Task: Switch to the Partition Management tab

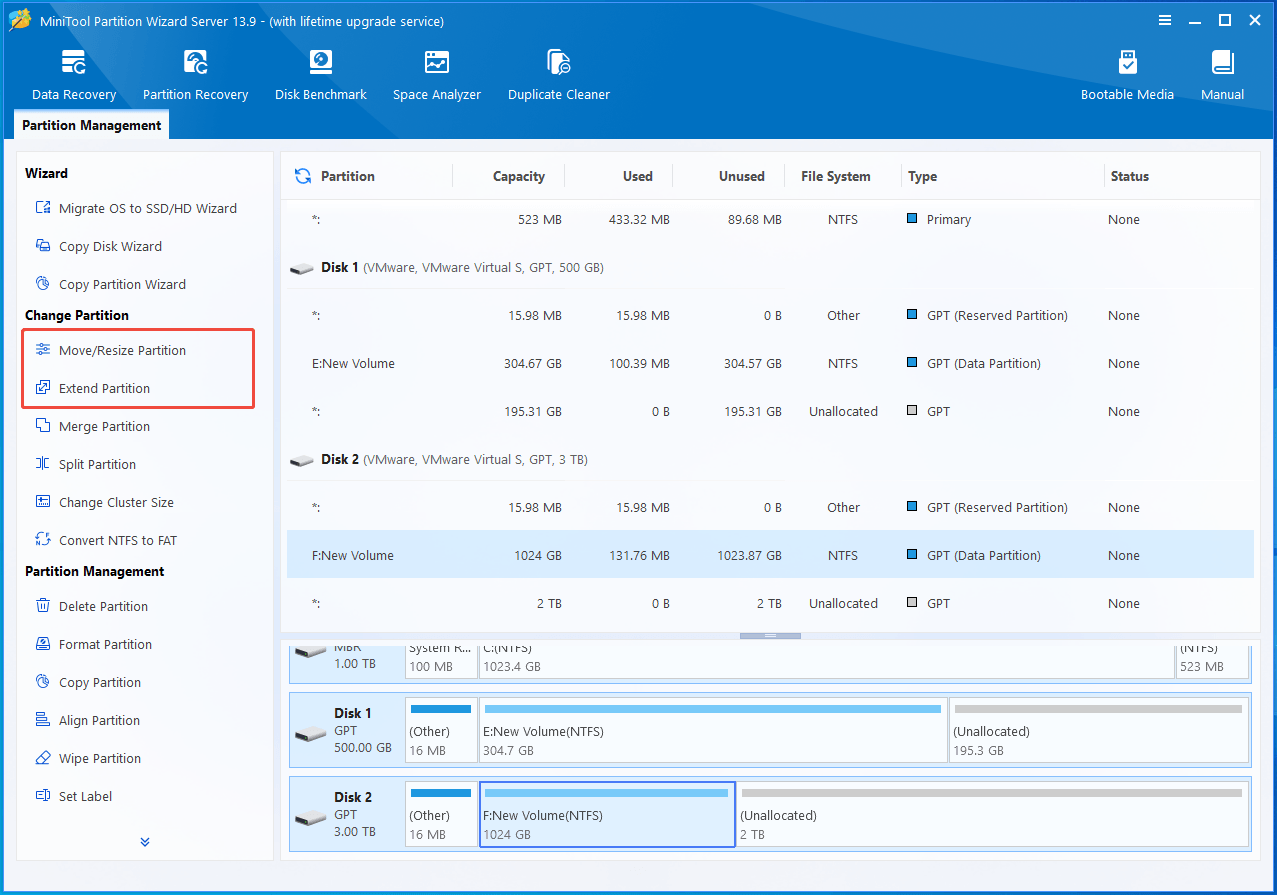Action: 92,125
